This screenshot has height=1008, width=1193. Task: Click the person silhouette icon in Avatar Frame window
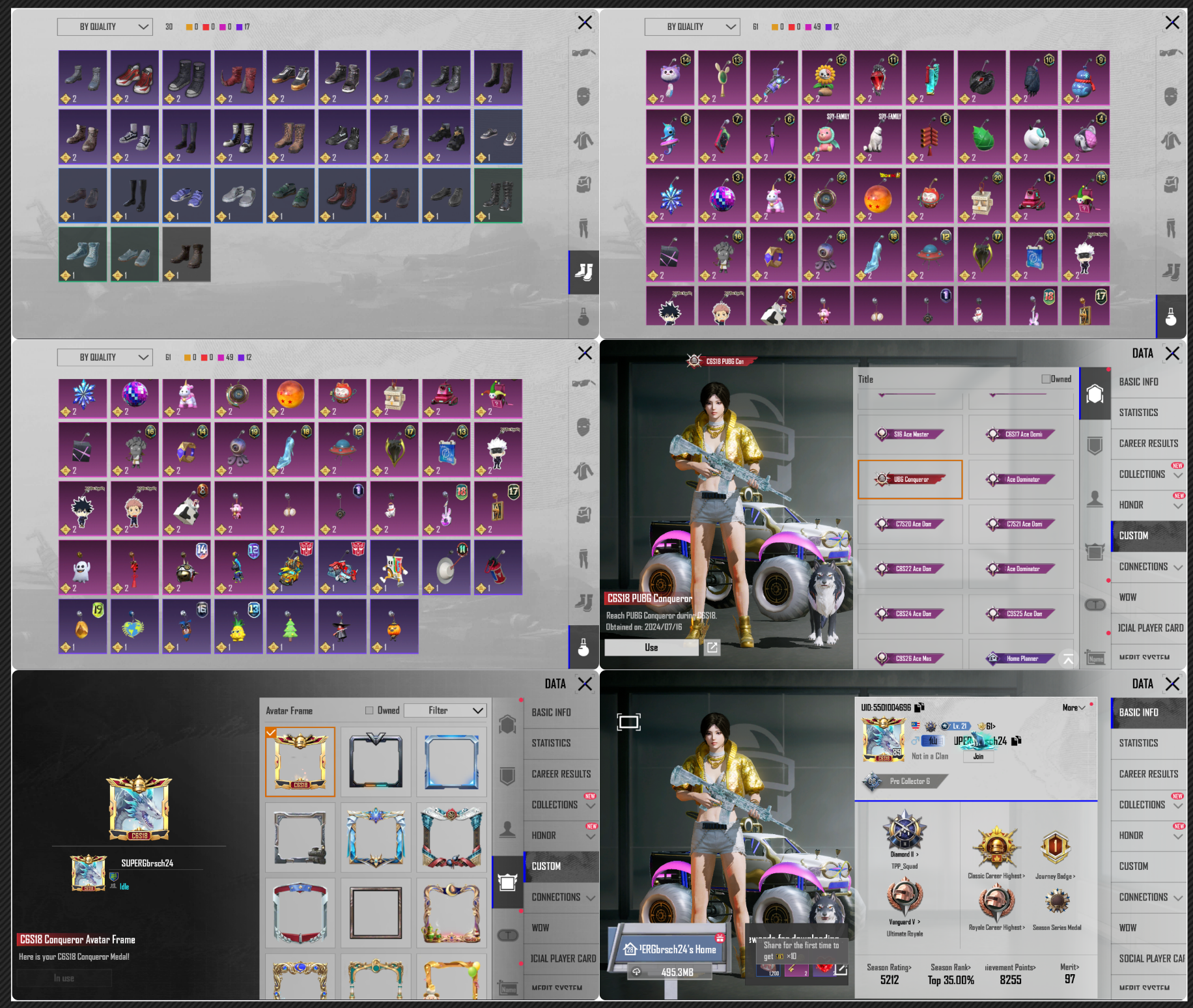(507, 830)
